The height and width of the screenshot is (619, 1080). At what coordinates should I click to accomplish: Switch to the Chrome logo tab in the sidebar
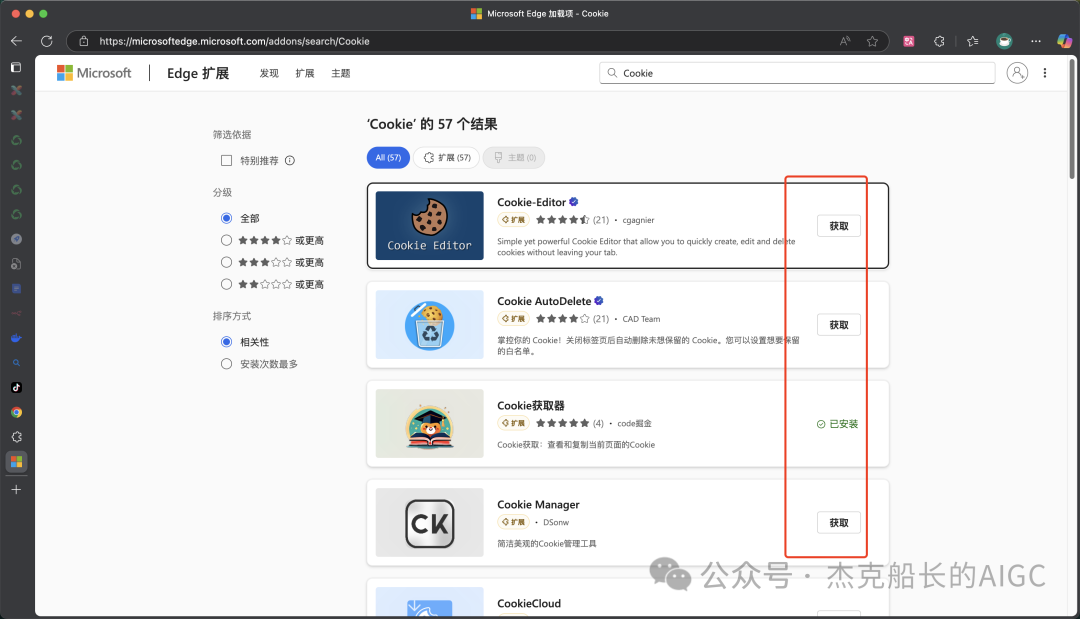[17, 412]
